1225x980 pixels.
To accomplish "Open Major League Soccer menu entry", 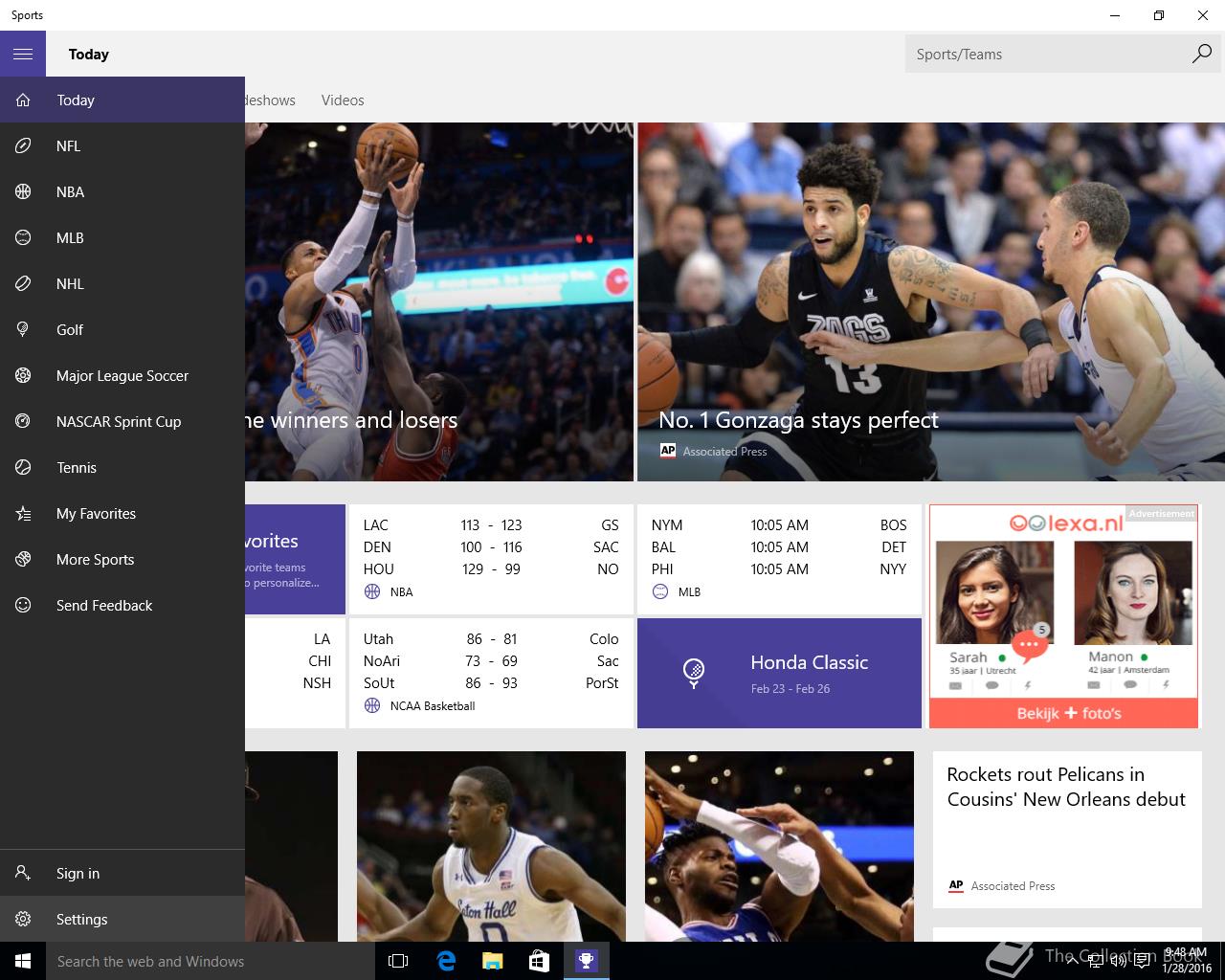I will pyautogui.click(x=122, y=375).
